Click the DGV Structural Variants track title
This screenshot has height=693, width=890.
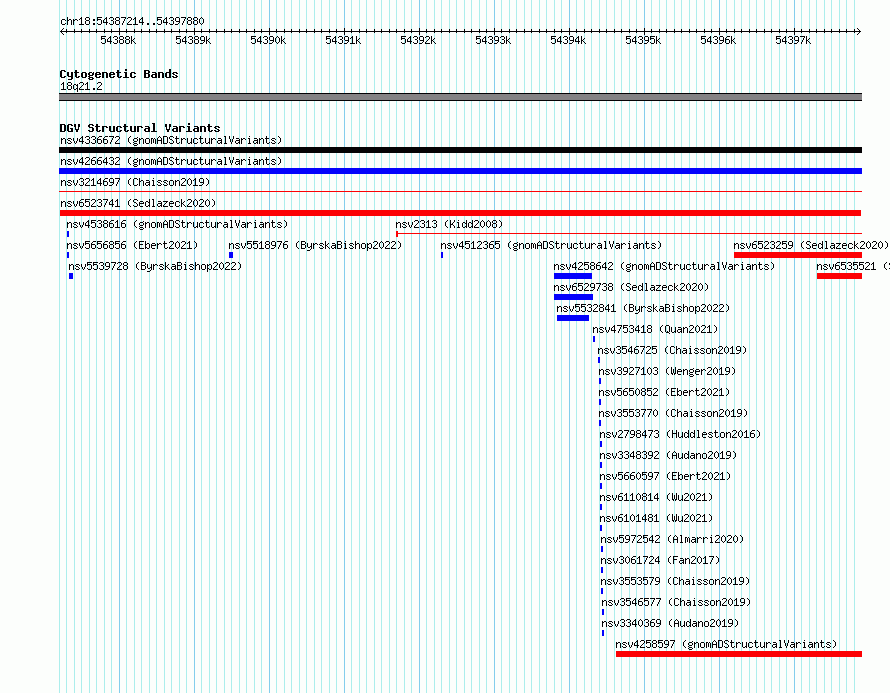(140, 128)
